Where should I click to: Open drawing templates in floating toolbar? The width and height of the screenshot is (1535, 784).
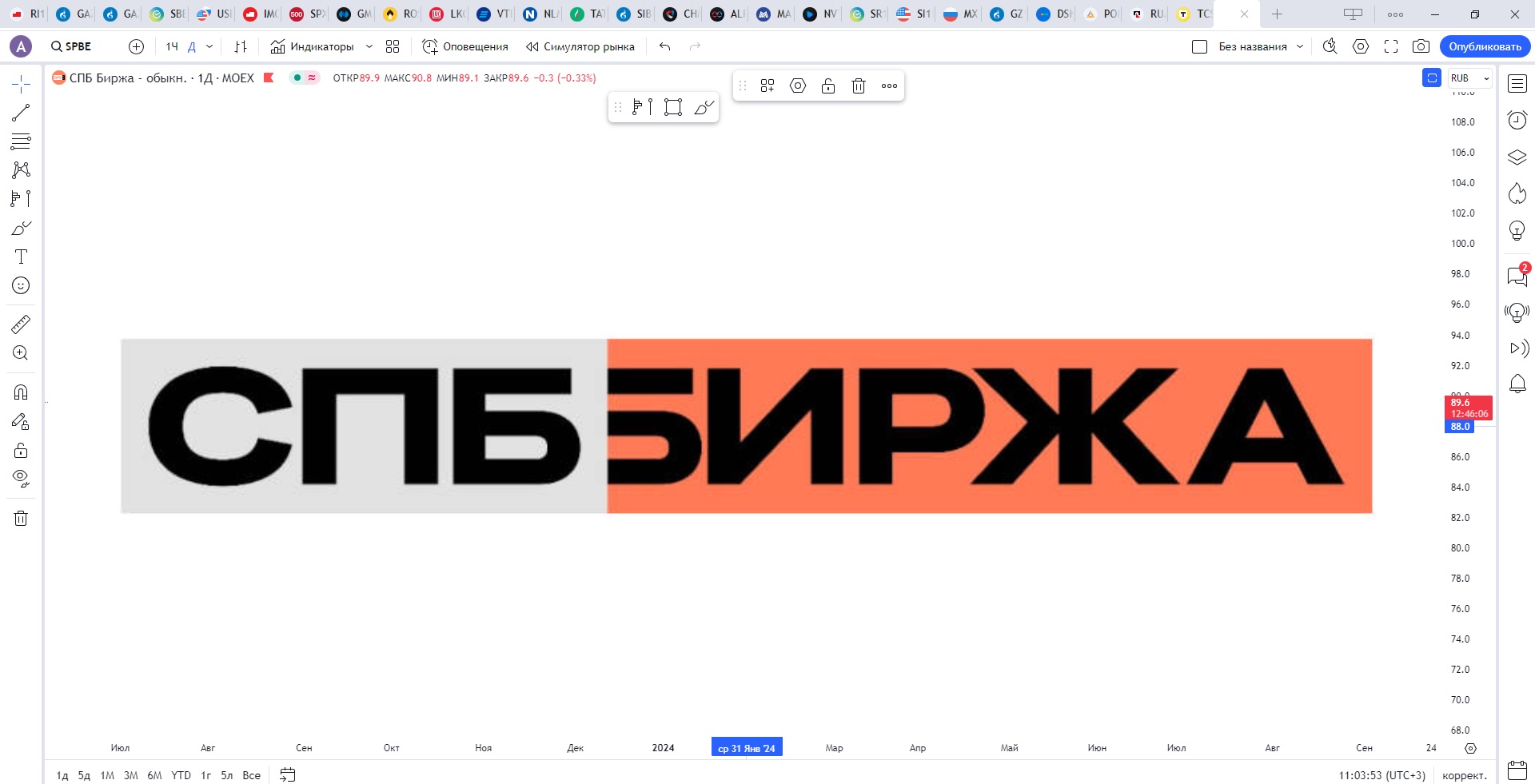point(767,86)
